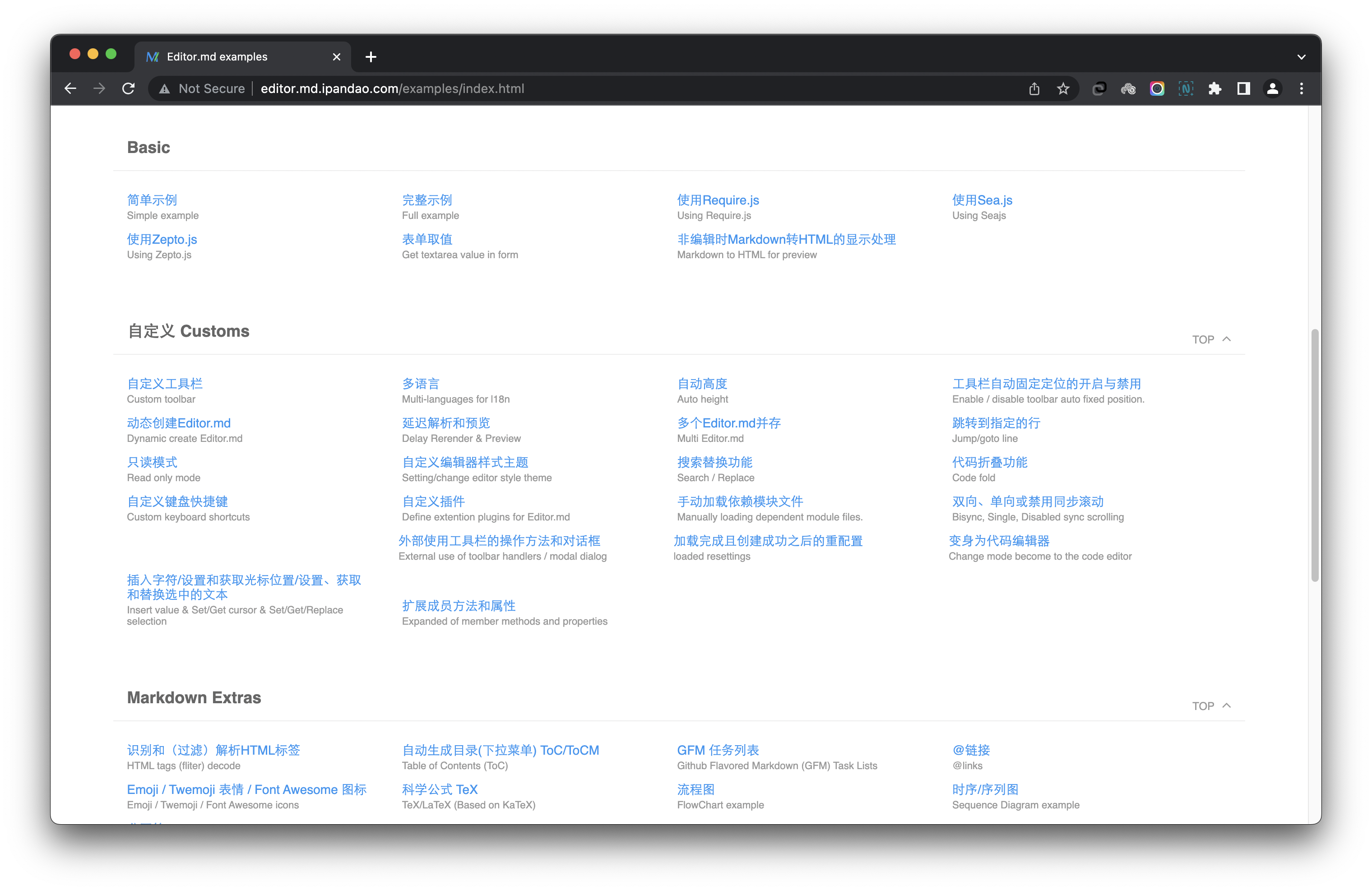Click the first extension icon beside the bookmark star
This screenshot has width=1372, height=891.
click(1099, 88)
